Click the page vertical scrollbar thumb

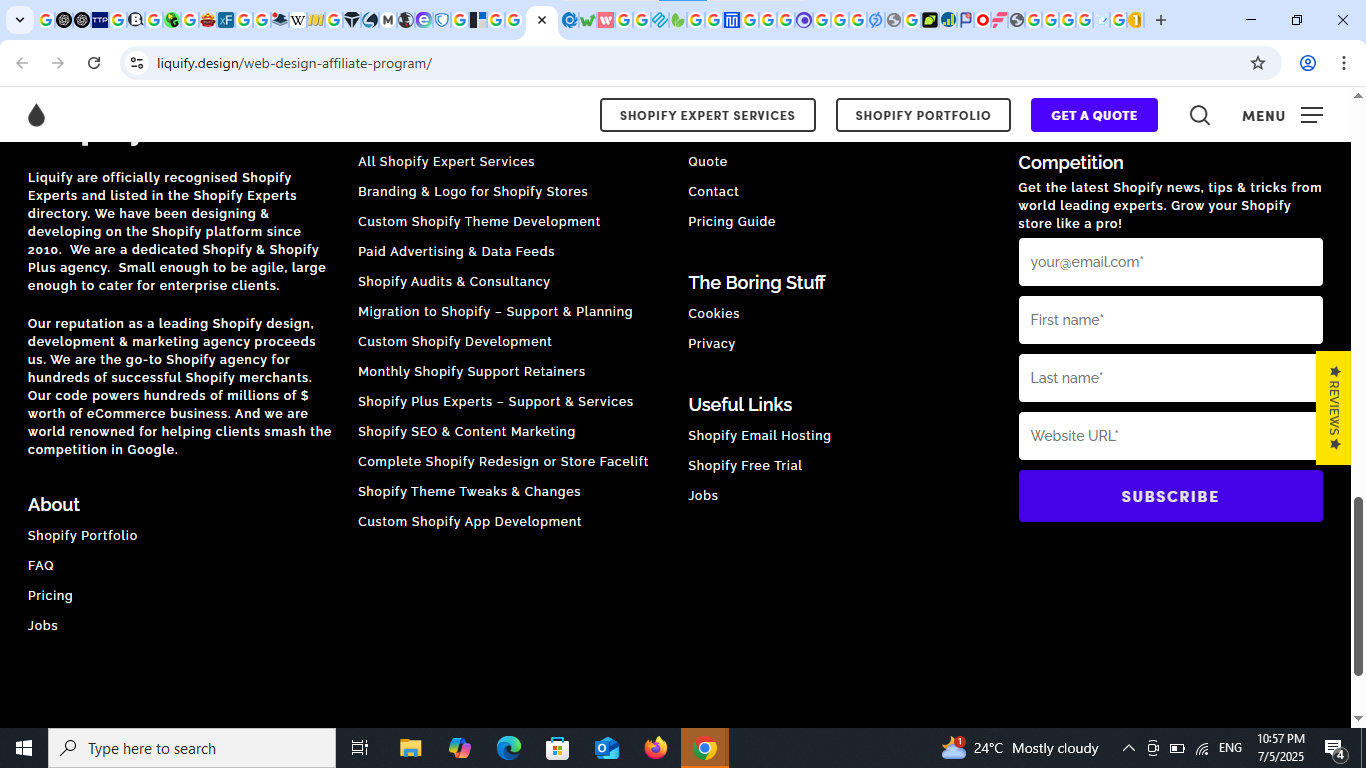point(1358,585)
